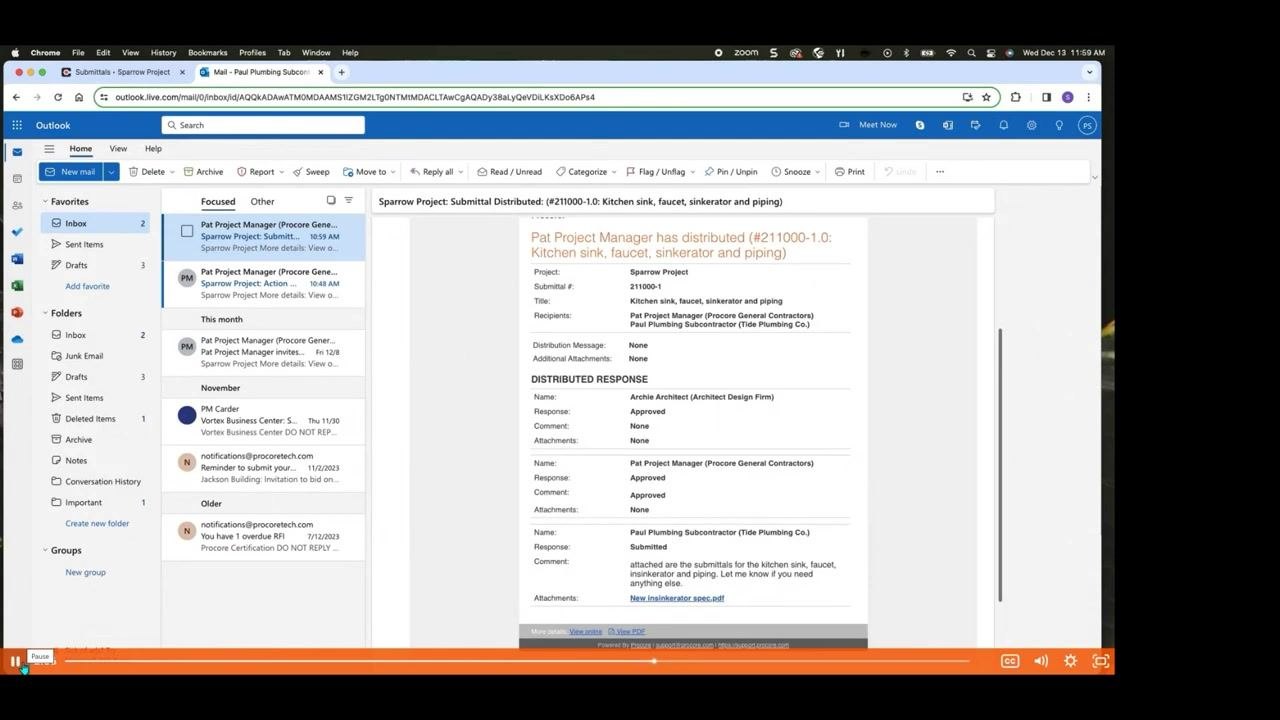
Task: Open PowerPoint from the left app rail
Action: tap(17, 312)
